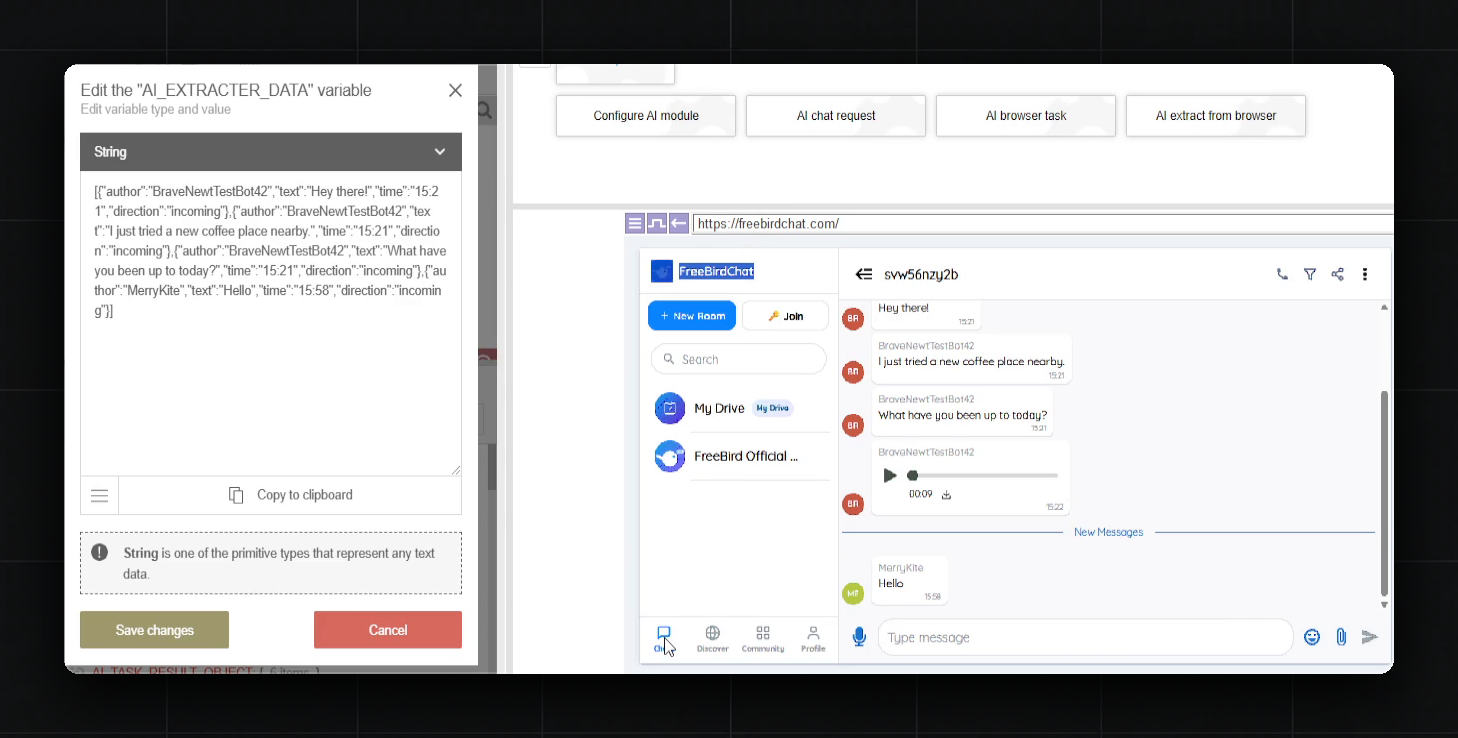This screenshot has width=1458, height=738.
Task: Click the voice message progress slider
Action: pyautogui.click(x=984, y=475)
